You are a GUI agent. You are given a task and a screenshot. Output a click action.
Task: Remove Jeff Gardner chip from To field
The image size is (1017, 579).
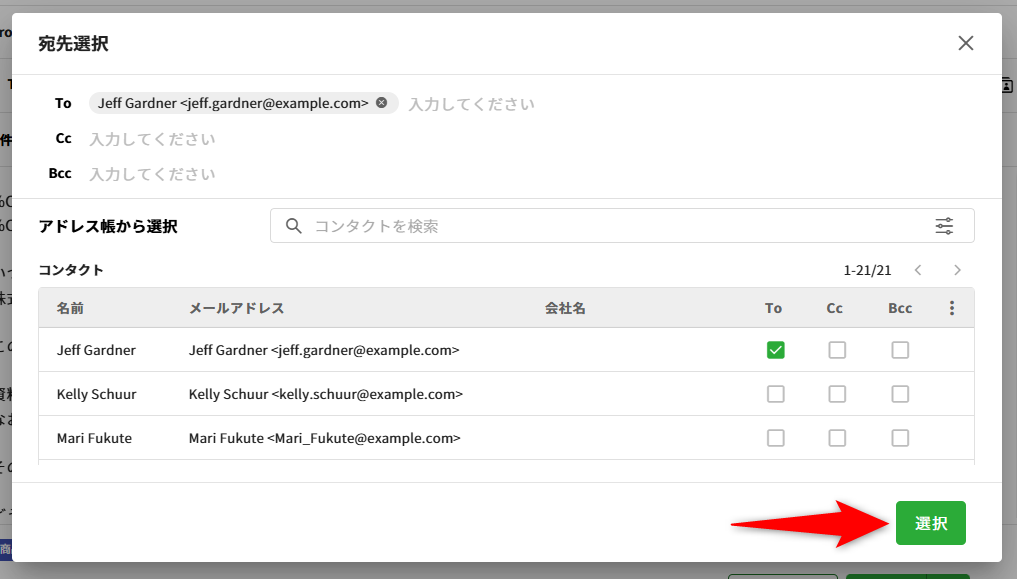(x=382, y=103)
